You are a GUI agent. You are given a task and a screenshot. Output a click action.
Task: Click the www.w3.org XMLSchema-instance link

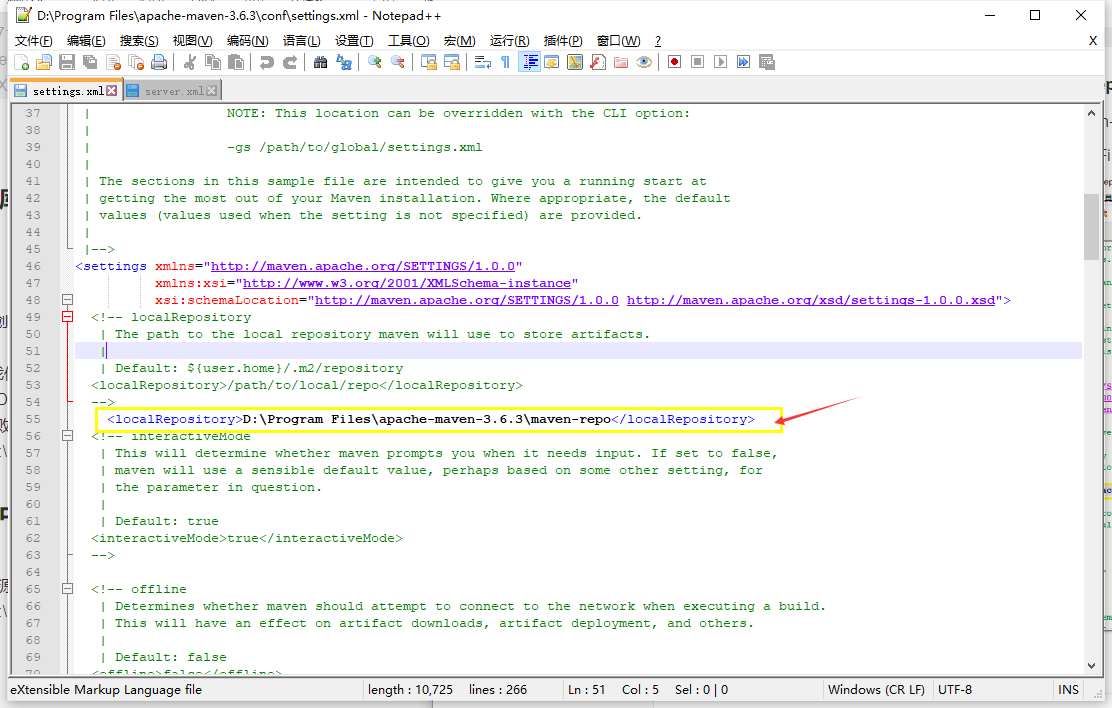point(406,284)
